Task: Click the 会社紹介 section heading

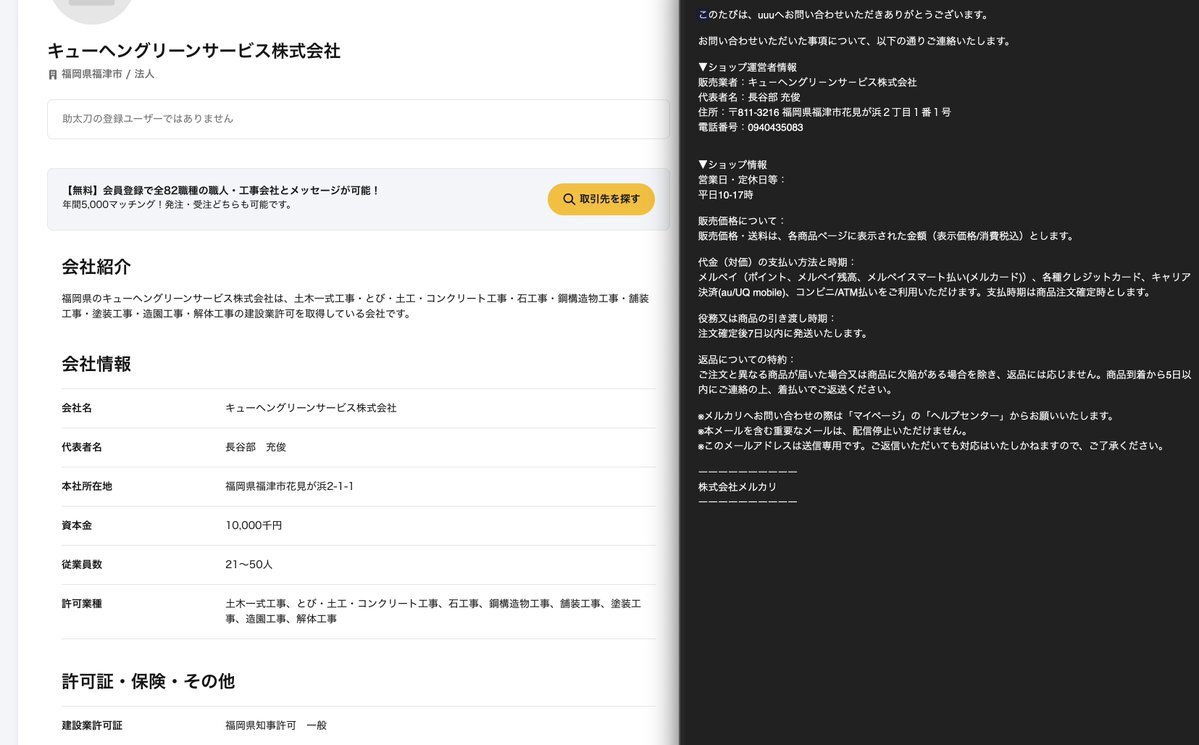Action: [x=96, y=267]
